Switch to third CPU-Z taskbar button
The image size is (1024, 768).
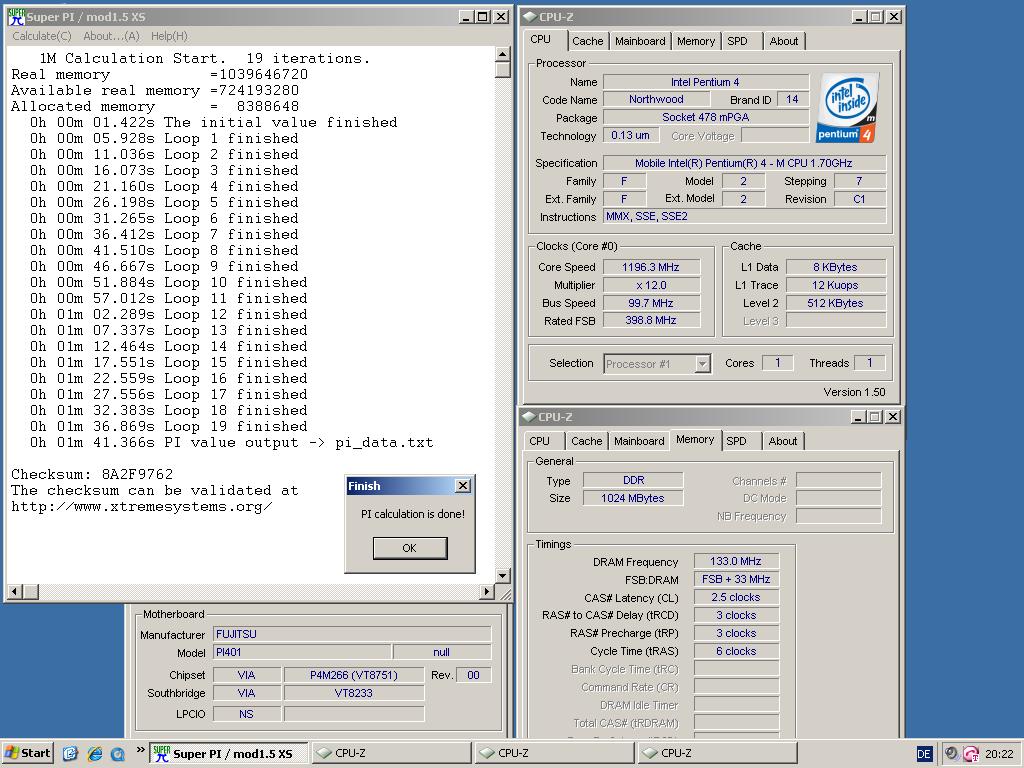(717, 754)
